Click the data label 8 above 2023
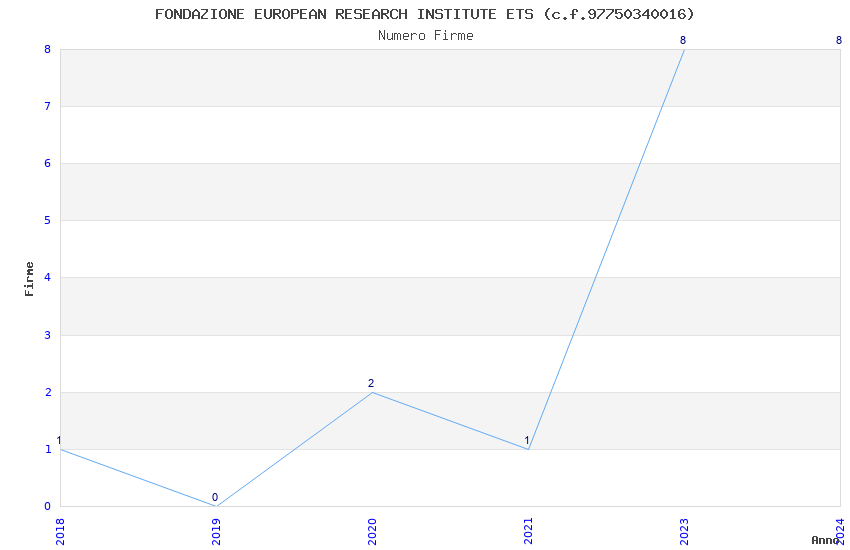Viewport: 850px width, 550px height. 682,40
